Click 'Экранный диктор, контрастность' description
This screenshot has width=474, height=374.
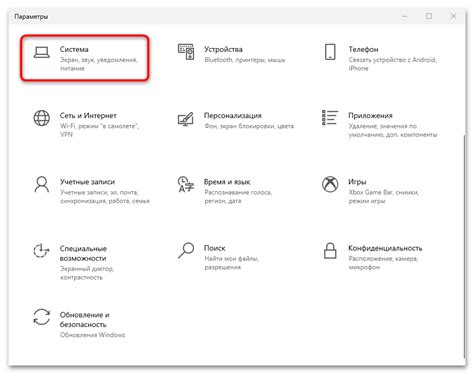pyautogui.click(x=87, y=273)
